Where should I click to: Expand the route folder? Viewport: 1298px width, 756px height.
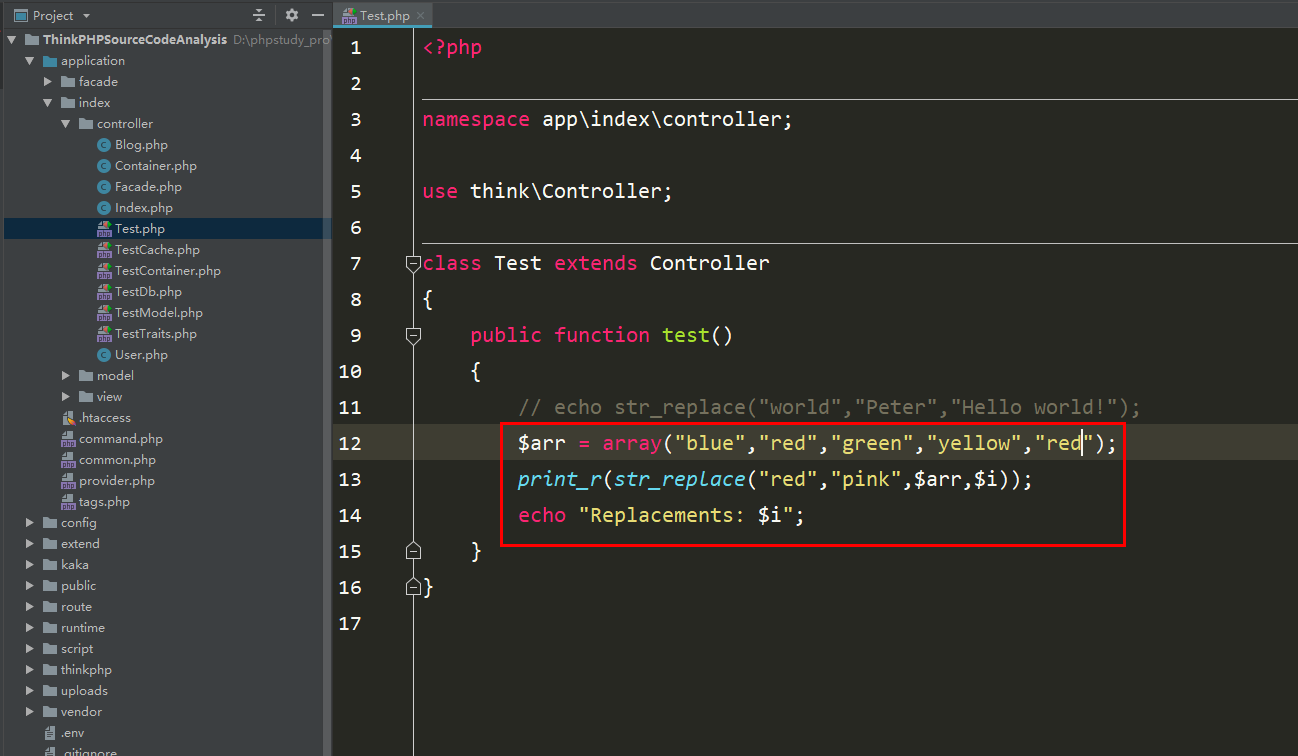[x=30, y=607]
